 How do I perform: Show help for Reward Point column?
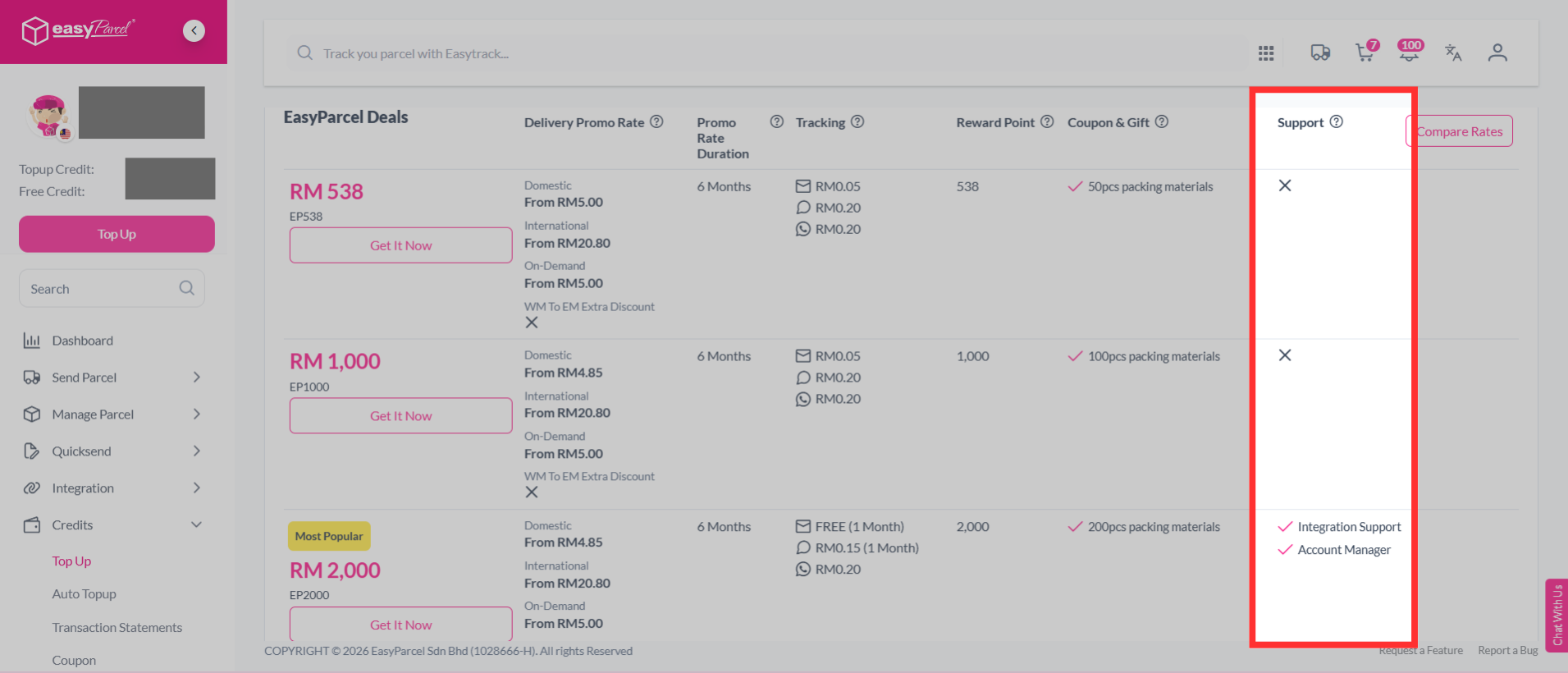pos(1047,121)
